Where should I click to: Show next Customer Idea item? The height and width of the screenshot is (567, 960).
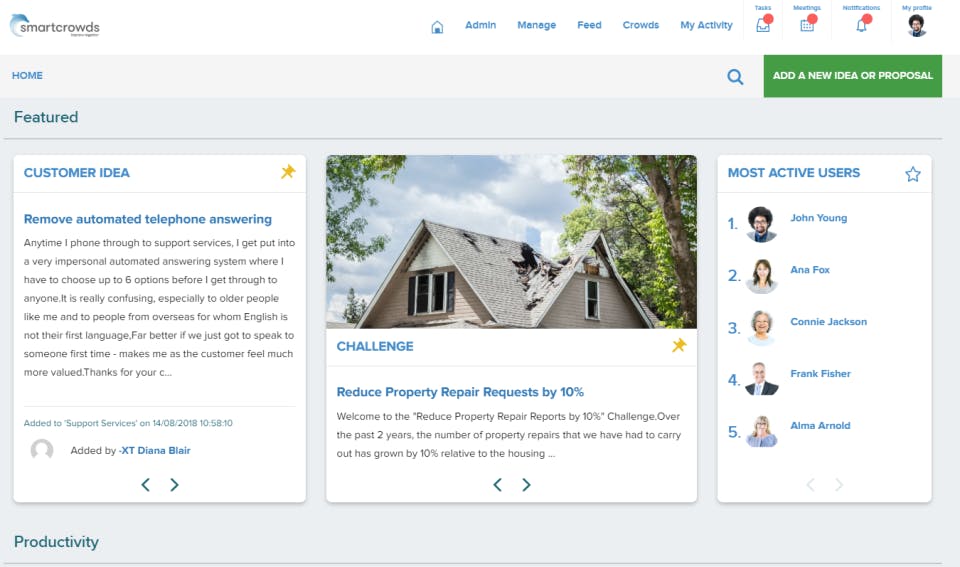point(174,485)
